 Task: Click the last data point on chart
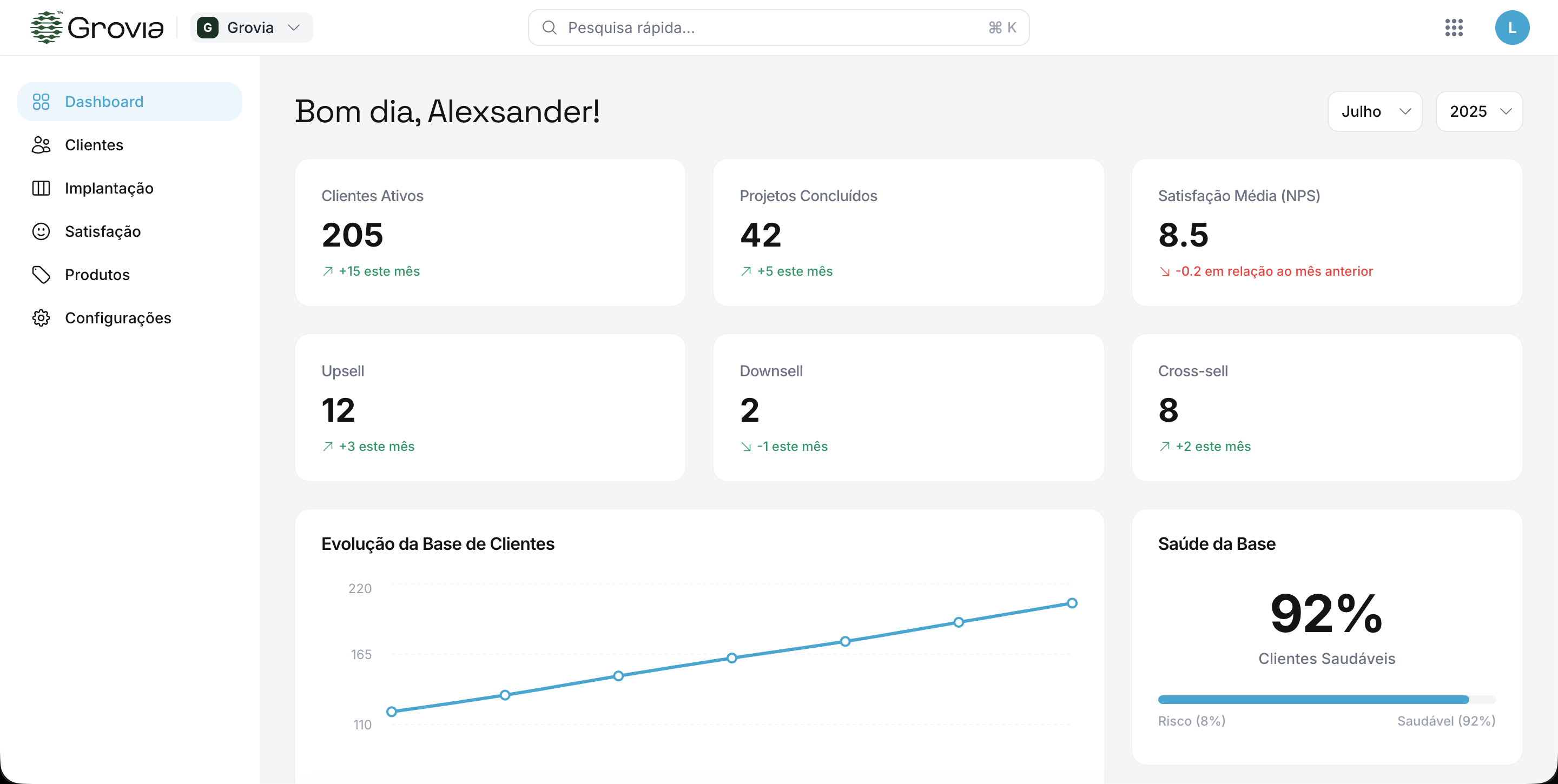[1072, 603]
